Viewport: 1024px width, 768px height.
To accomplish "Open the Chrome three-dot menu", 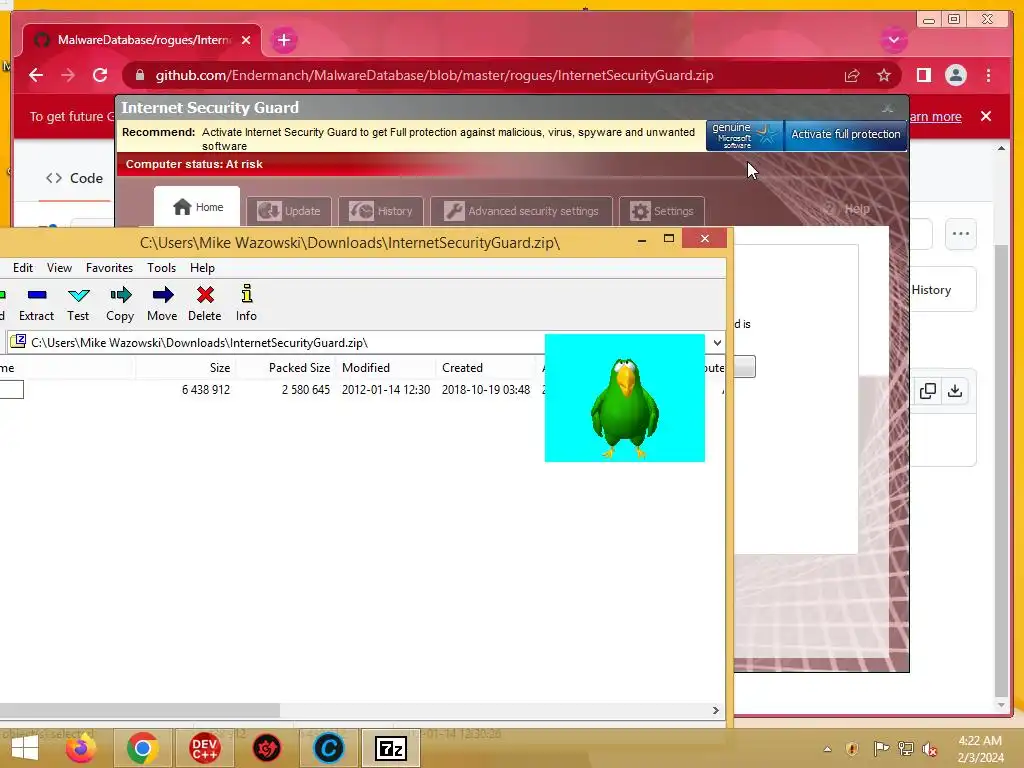I will (988, 76).
